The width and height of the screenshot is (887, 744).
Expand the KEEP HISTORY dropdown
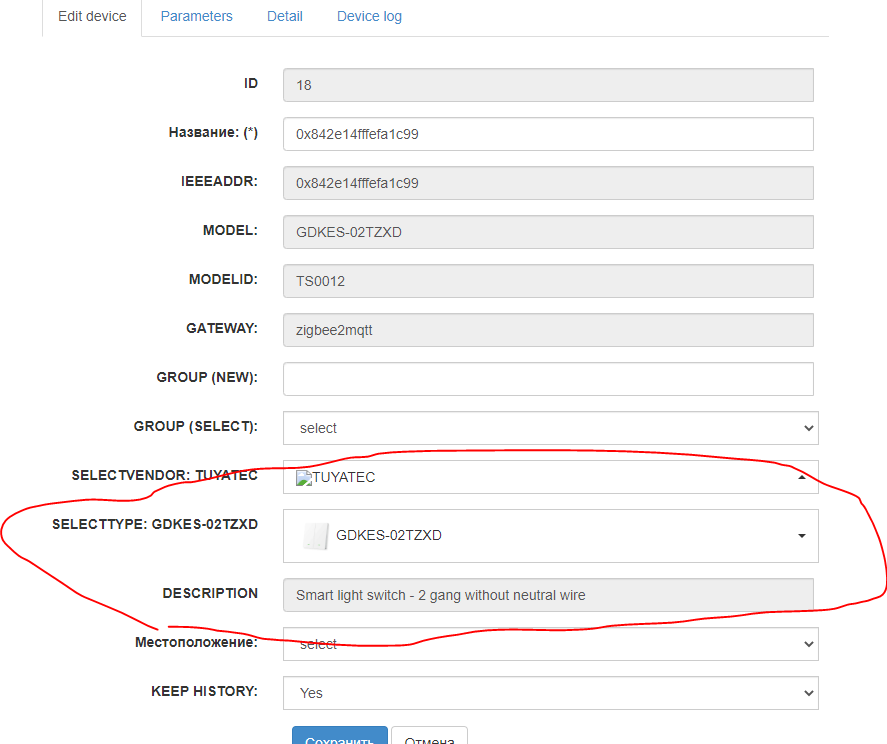point(550,692)
